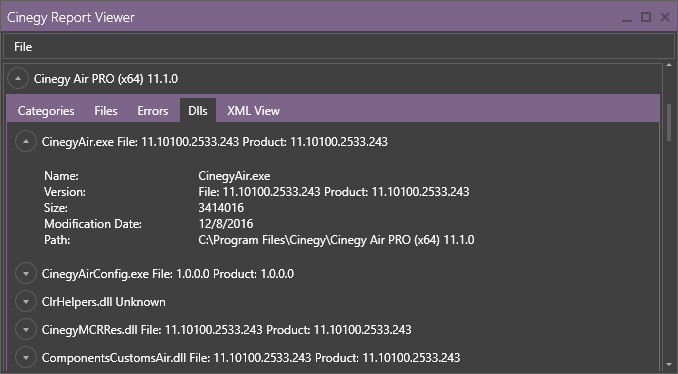Click the Modification Date: label
The width and height of the screenshot is (678, 374).
tap(93, 224)
